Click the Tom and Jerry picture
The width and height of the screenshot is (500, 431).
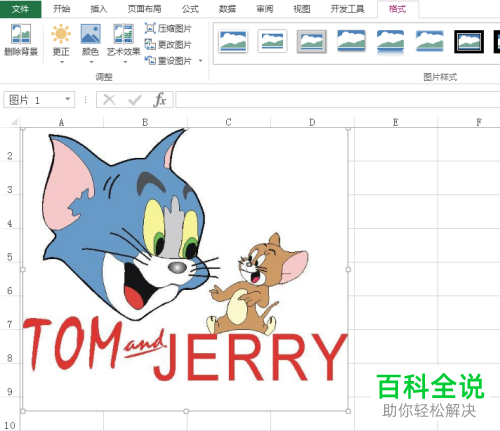click(x=186, y=270)
